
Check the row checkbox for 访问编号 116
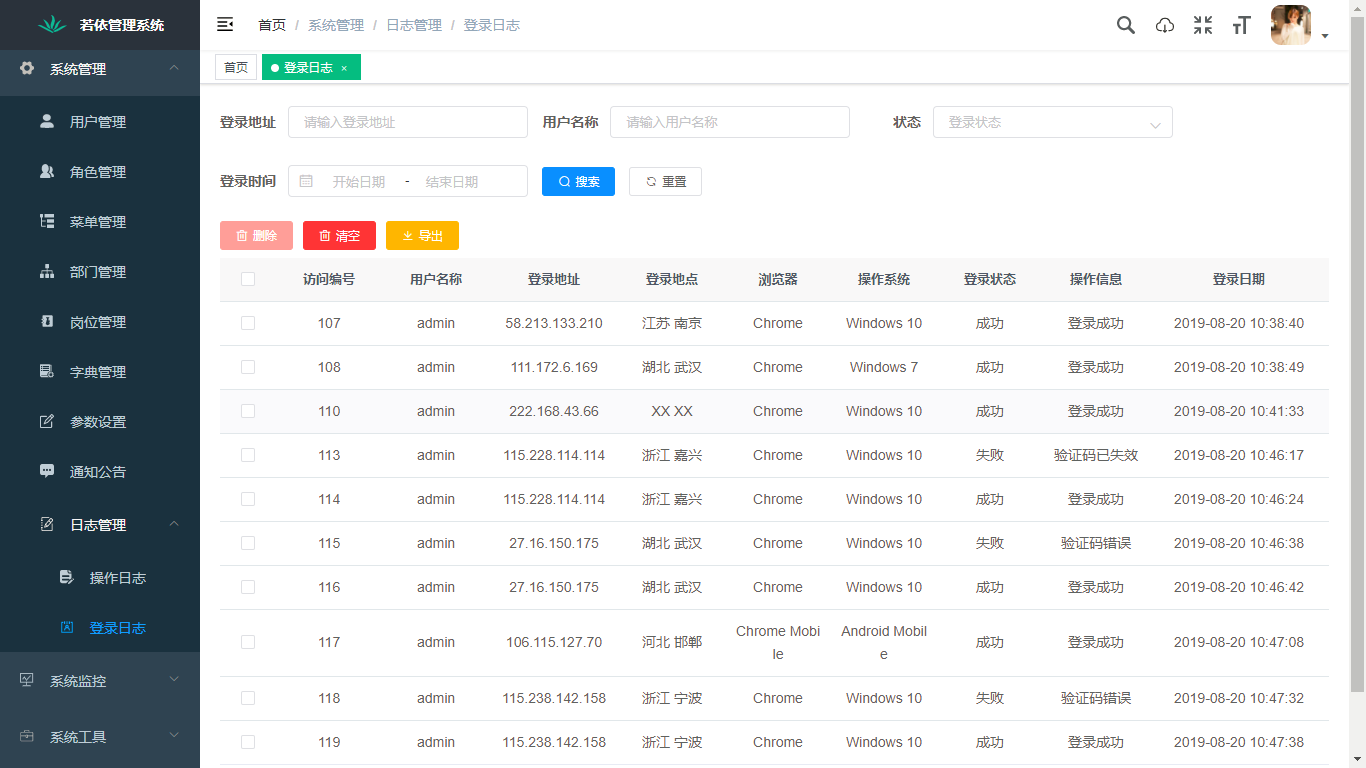click(x=248, y=587)
